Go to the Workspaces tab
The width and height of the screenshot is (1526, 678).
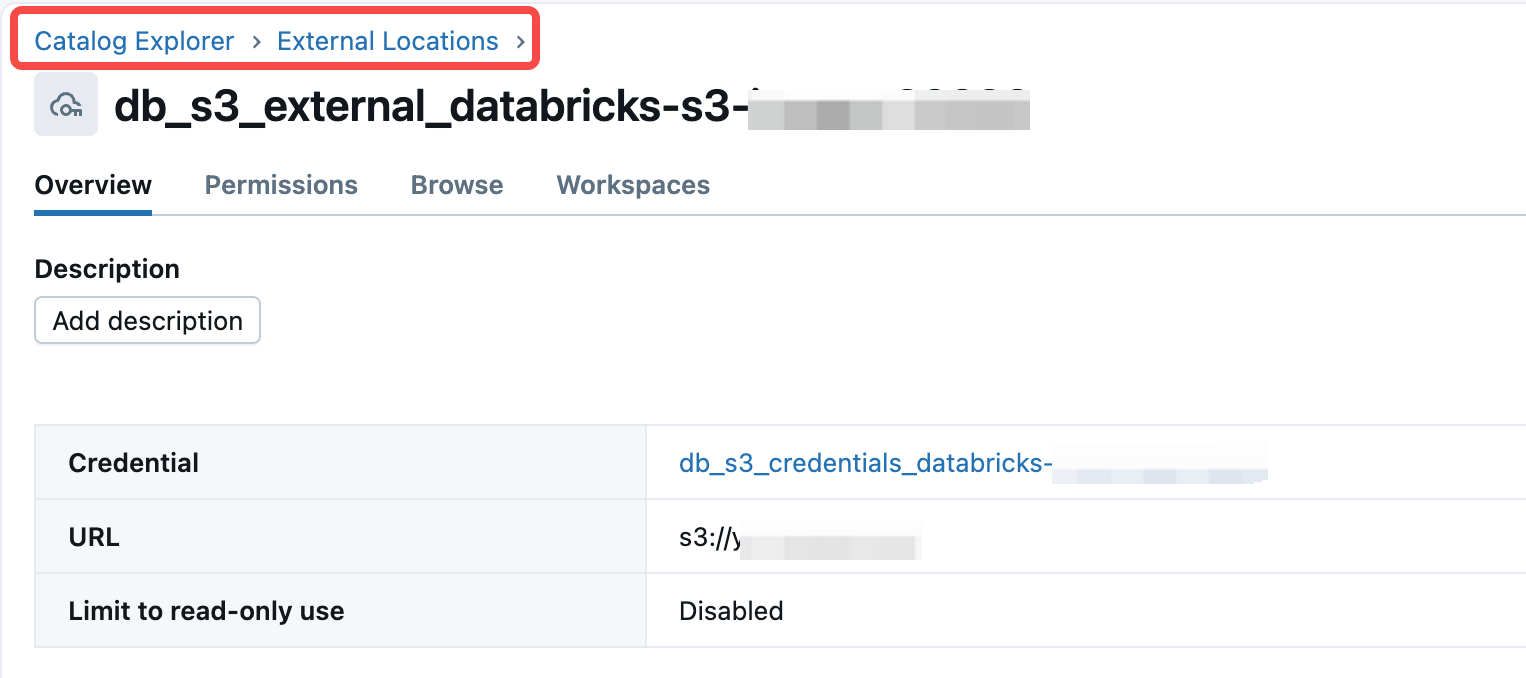tap(632, 185)
